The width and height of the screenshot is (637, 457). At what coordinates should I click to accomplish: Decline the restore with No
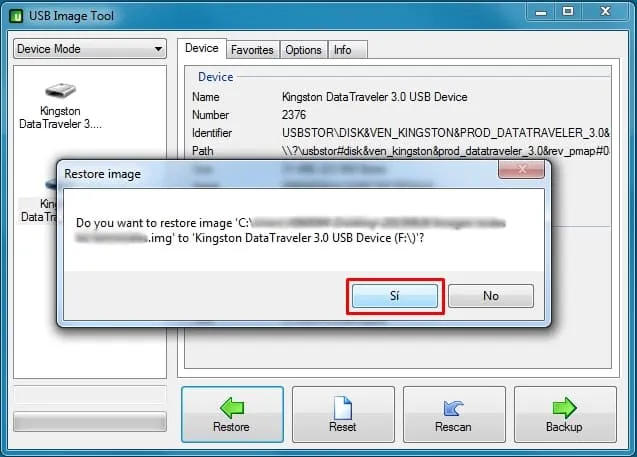point(491,296)
